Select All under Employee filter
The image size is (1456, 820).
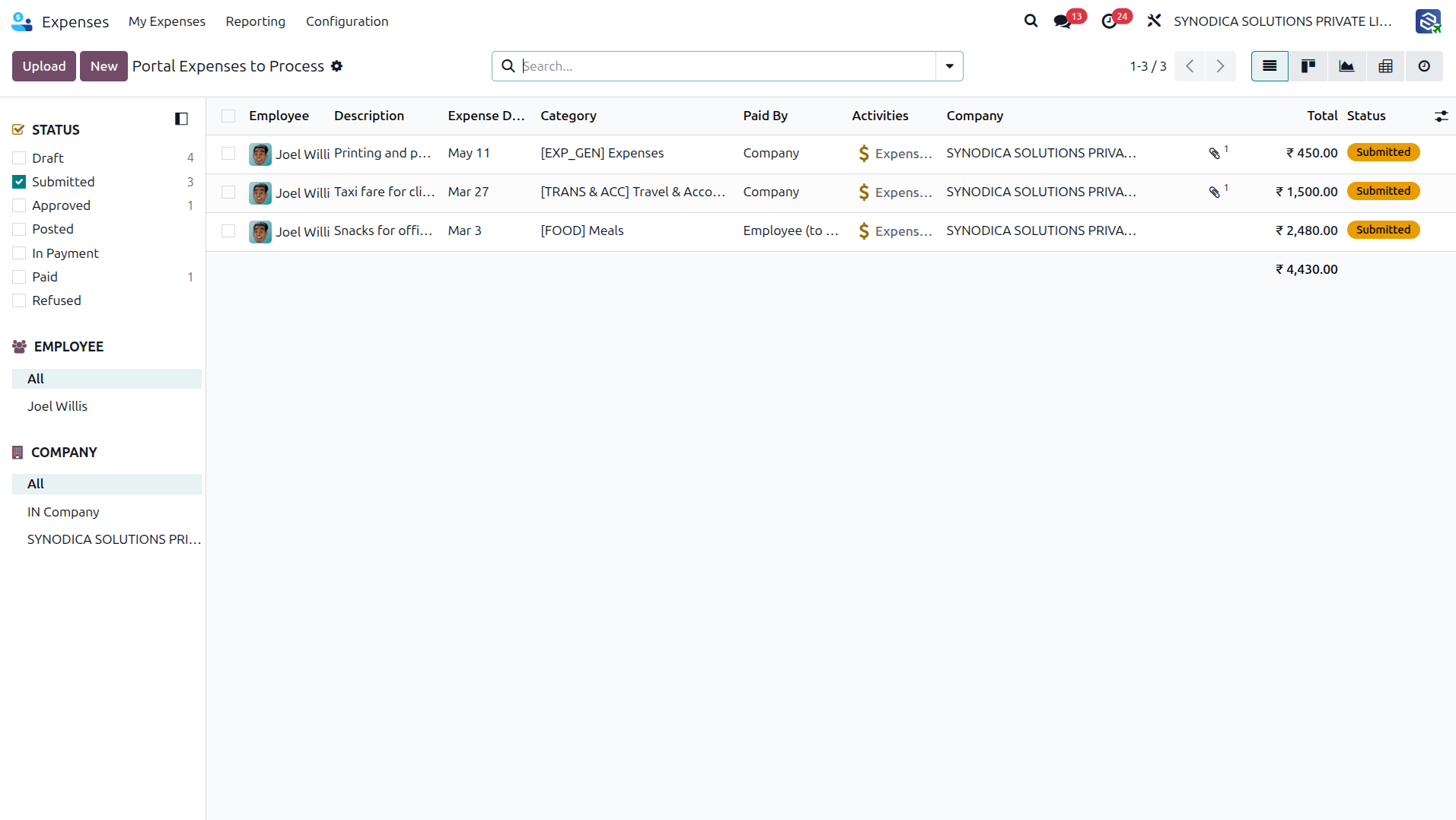[x=107, y=379]
